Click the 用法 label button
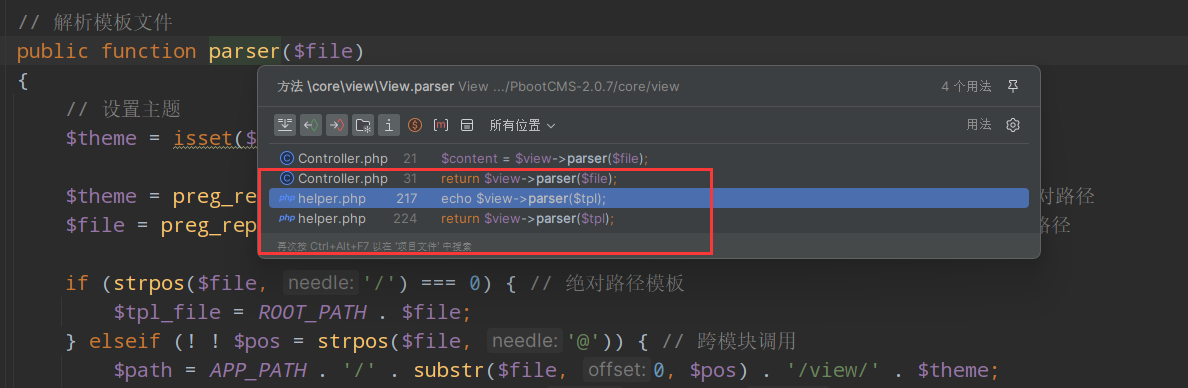The width and height of the screenshot is (1188, 388). 979,125
